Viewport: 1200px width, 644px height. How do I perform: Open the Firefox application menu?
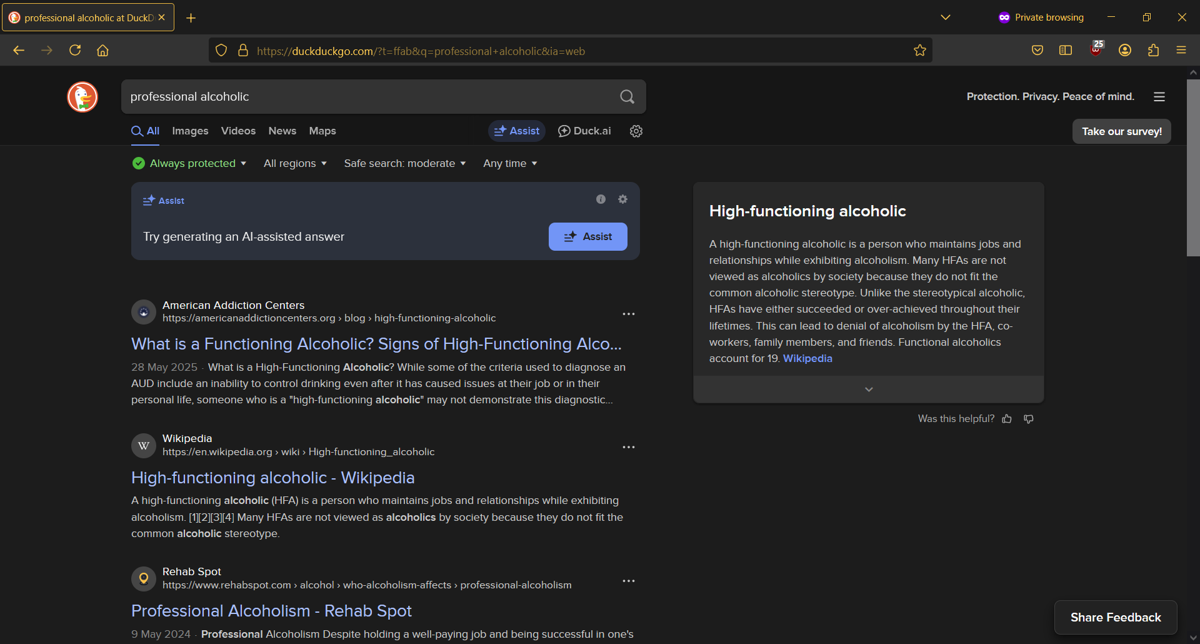(1181, 50)
